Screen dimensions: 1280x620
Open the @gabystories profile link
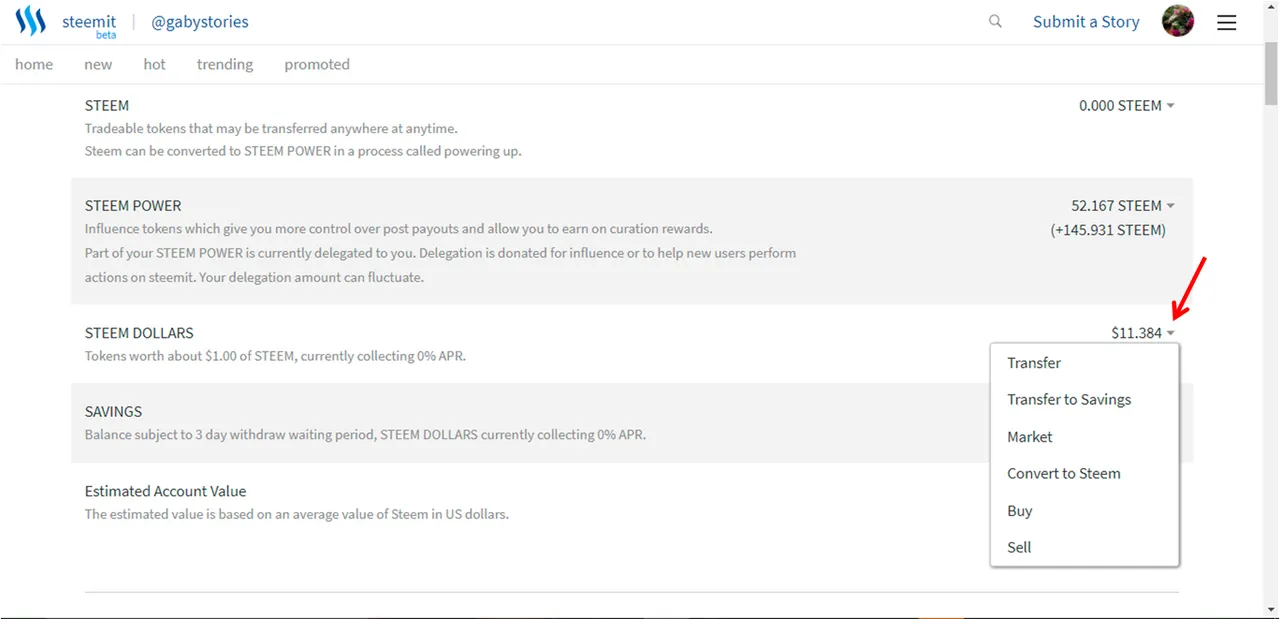tap(200, 22)
